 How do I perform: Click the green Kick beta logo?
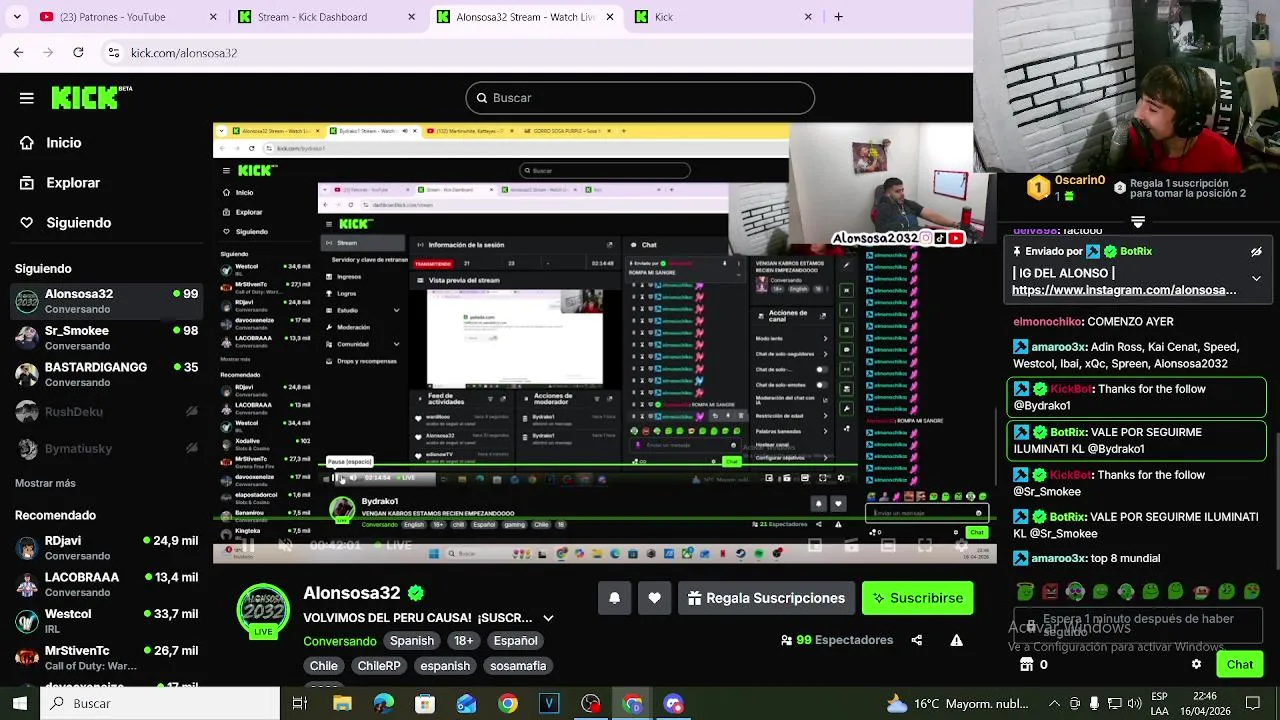91,97
